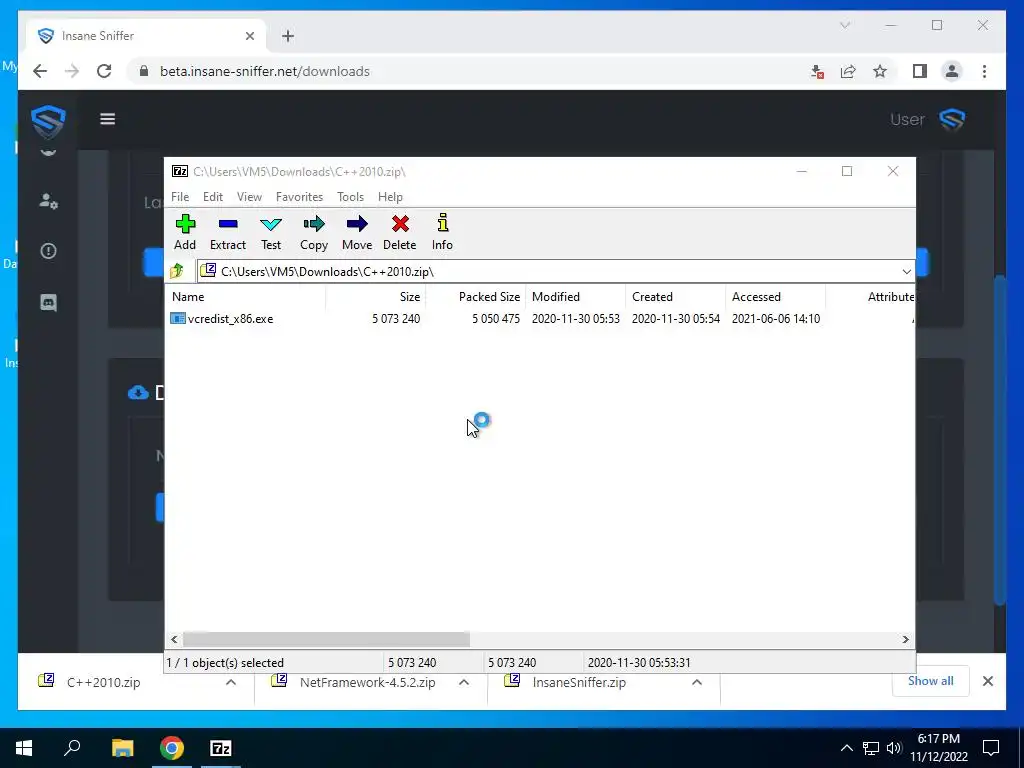
Task: Click the 7-Zip horizontal scrollbar thumb
Action: [x=326, y=639]
